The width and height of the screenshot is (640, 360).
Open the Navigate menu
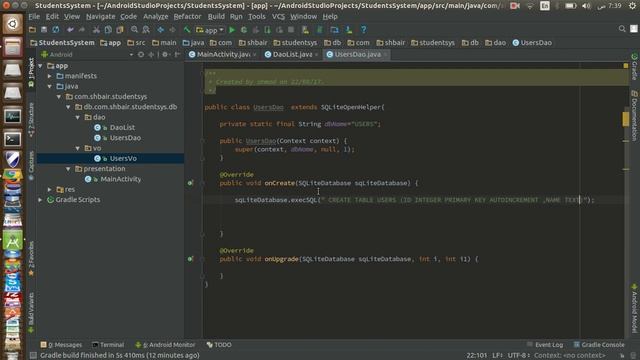[x=100, y=16]
